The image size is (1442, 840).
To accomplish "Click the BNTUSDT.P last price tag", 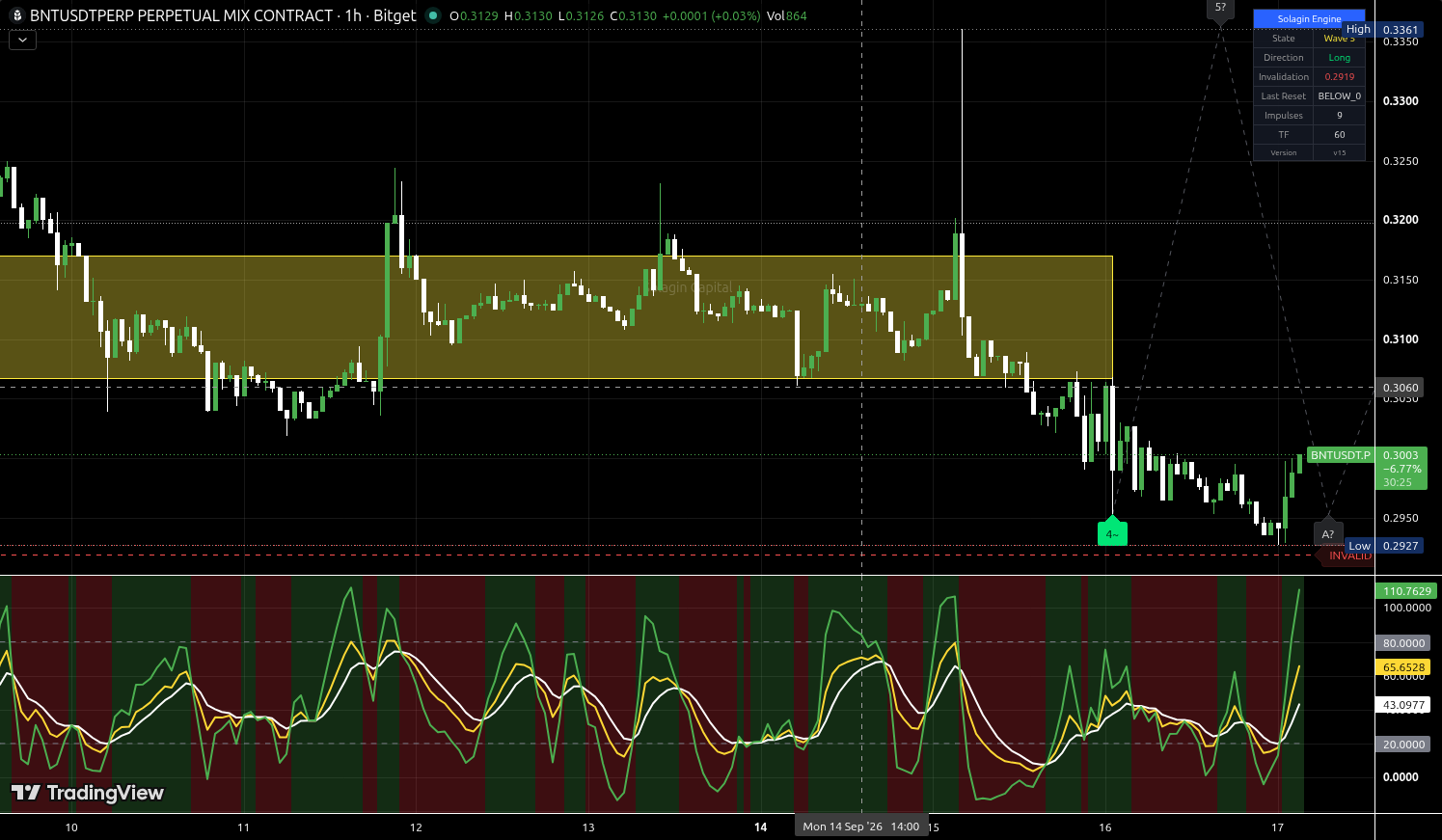I will 1340,455.
